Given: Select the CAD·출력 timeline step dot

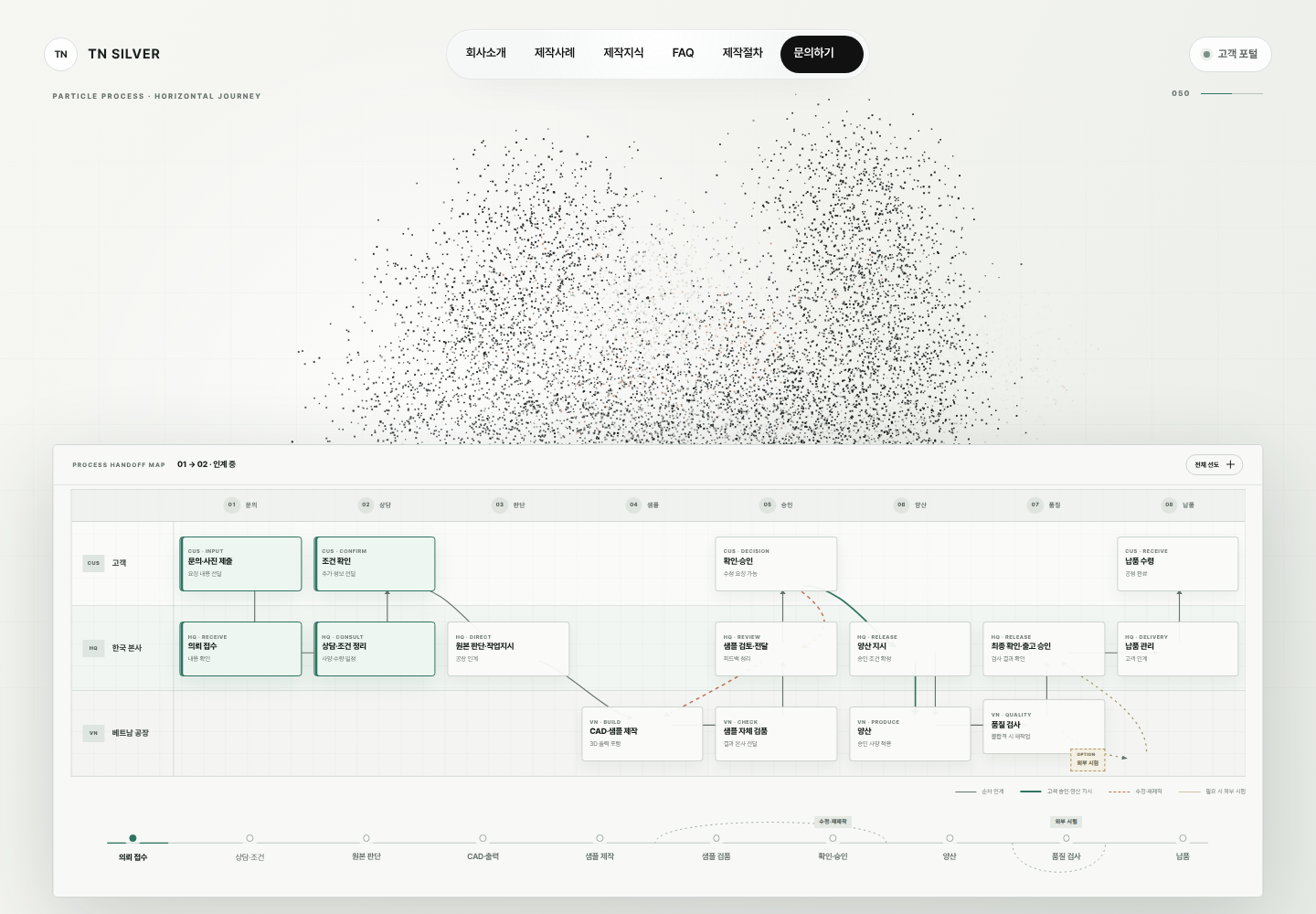Looking at the screenshot, I should click(483, 838).
